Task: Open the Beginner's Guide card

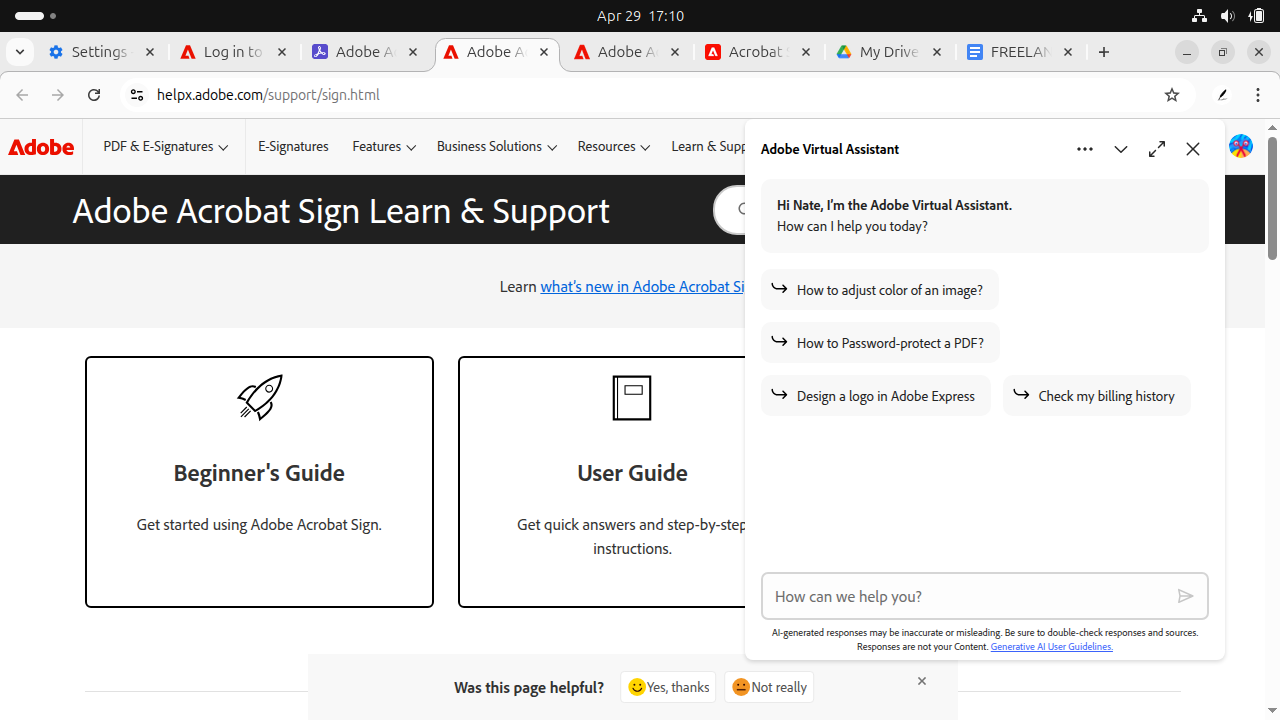Action: 259,482
